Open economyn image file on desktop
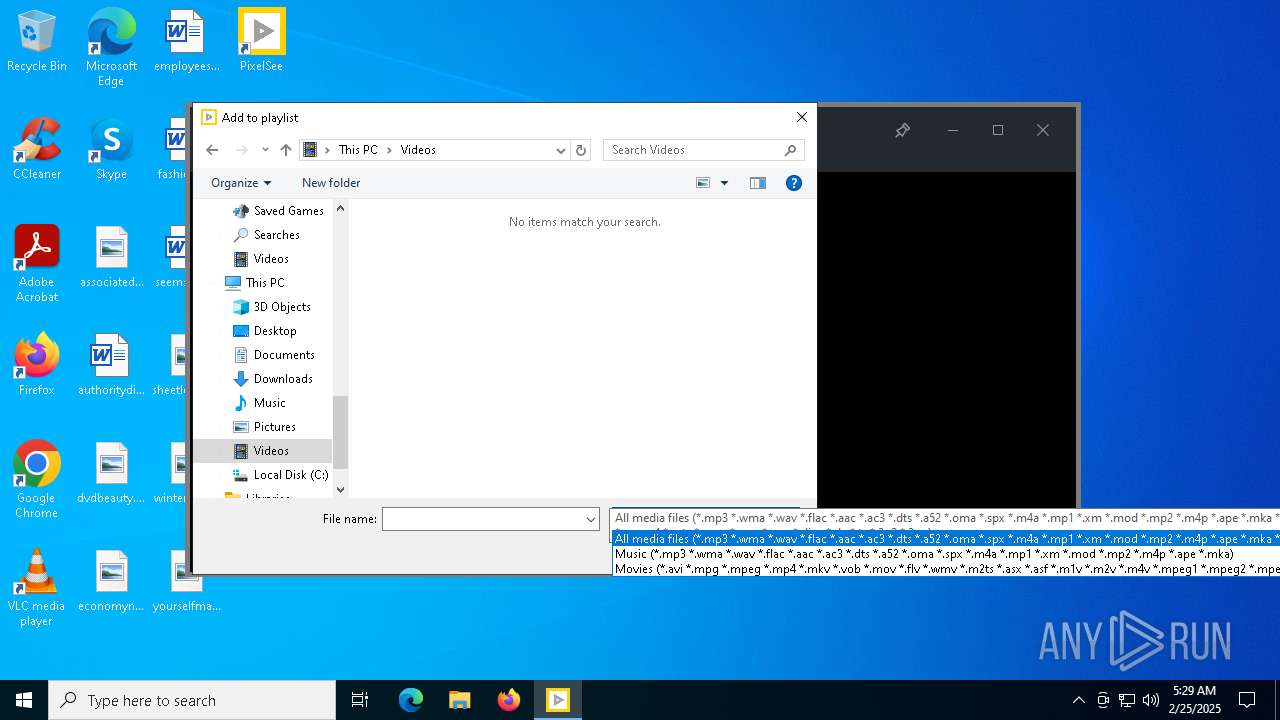The image size is (1280, 720). point(111,582)
